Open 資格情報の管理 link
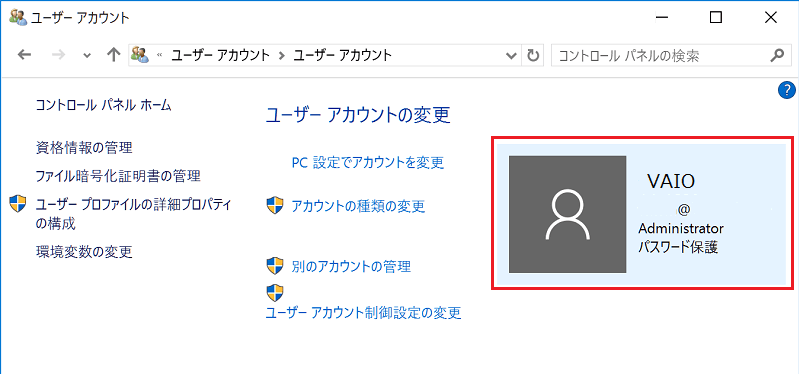799x374 pixels. 84,148
